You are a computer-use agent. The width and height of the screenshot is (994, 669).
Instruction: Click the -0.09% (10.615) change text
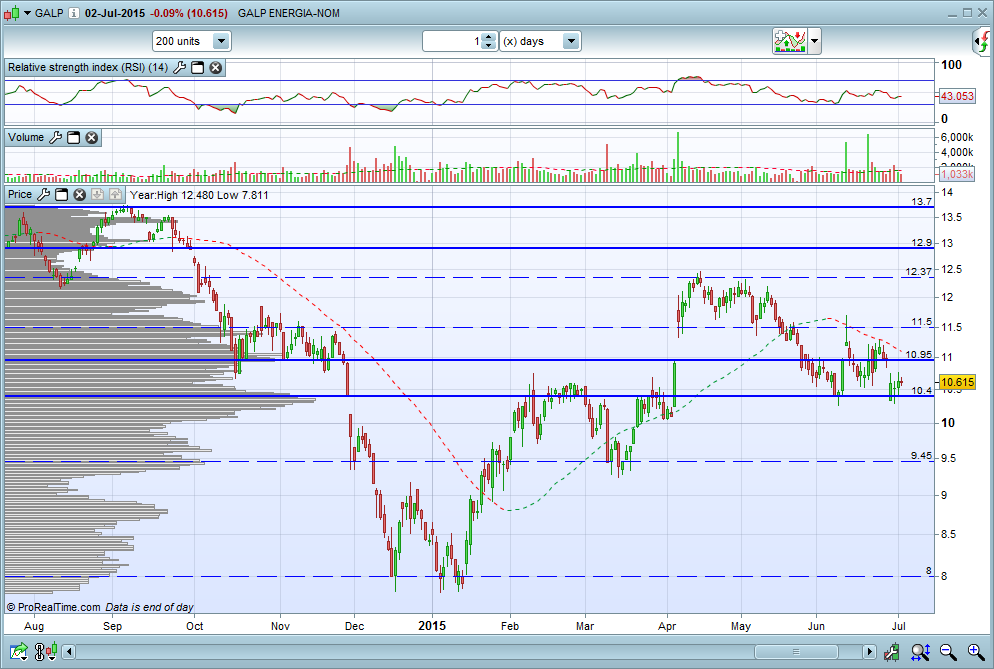188,13
